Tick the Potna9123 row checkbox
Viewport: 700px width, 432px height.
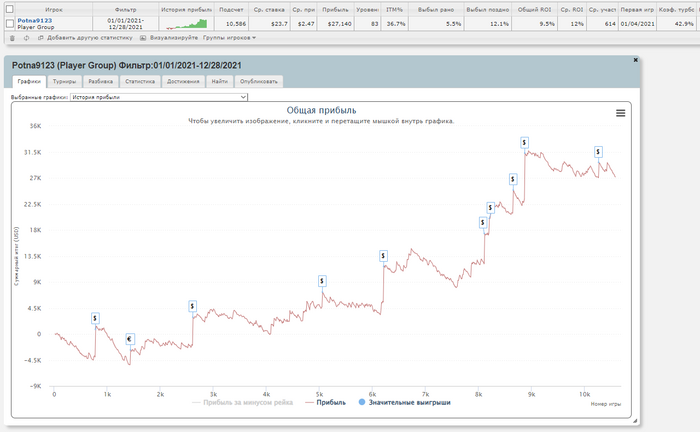[9, 24]
